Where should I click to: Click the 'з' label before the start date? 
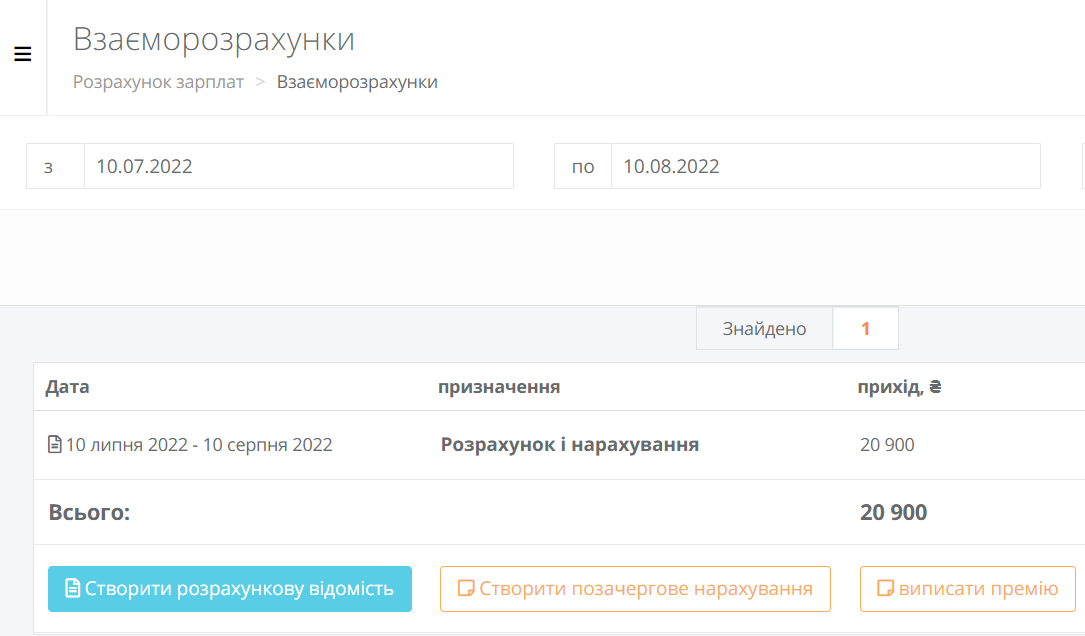[49, 167]
